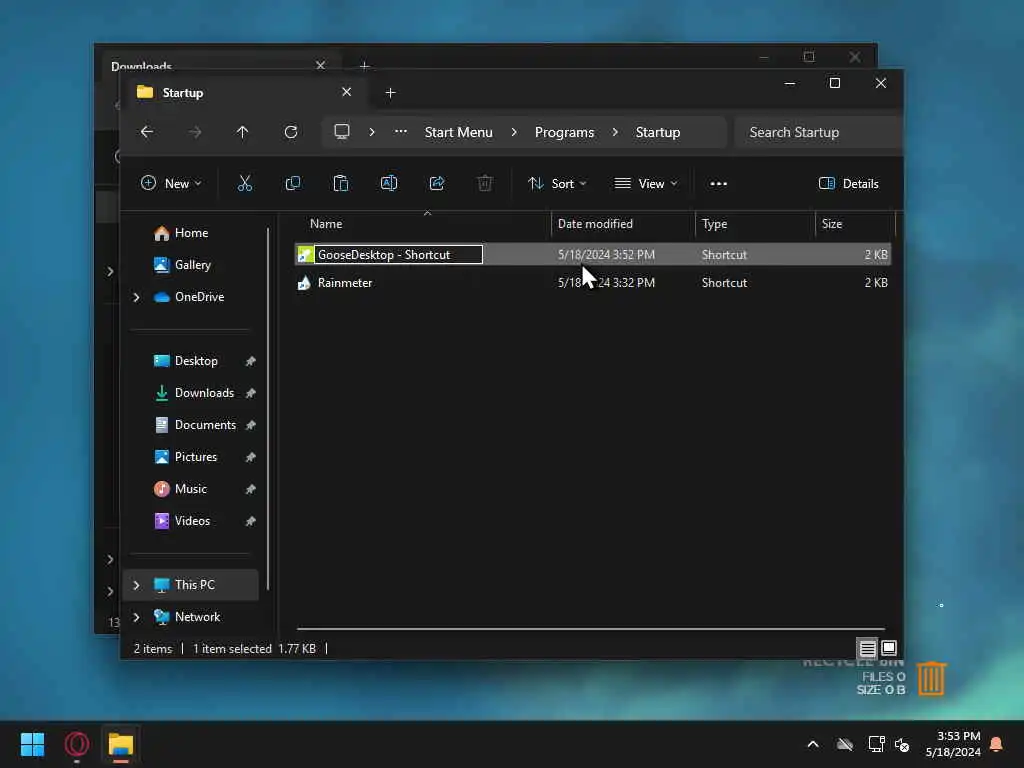Switch to details list view icon
The height and width of the screenshot is (768, 1024).
tap(867, 648)
